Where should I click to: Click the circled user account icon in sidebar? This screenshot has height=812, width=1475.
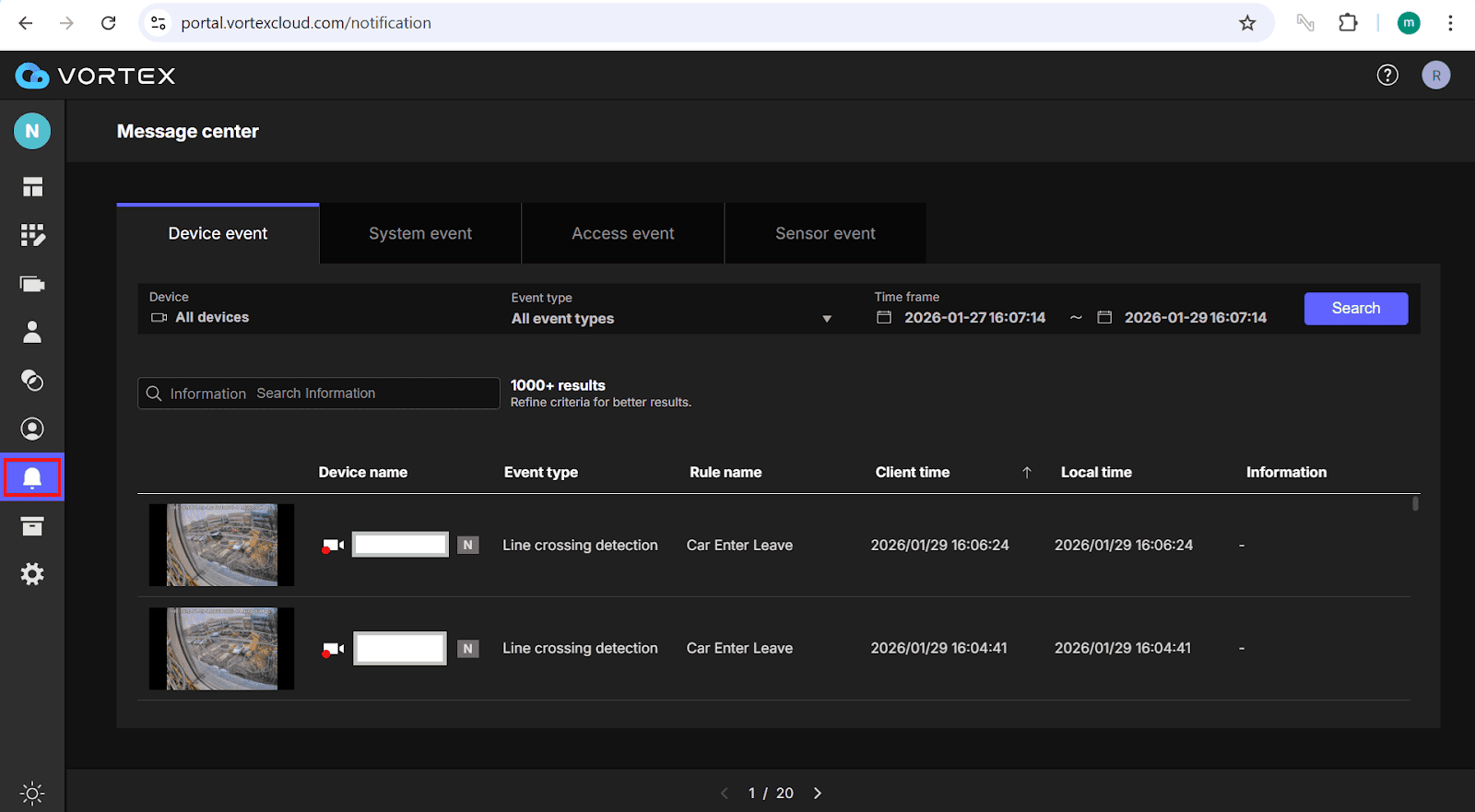click(x=32, y=429)
